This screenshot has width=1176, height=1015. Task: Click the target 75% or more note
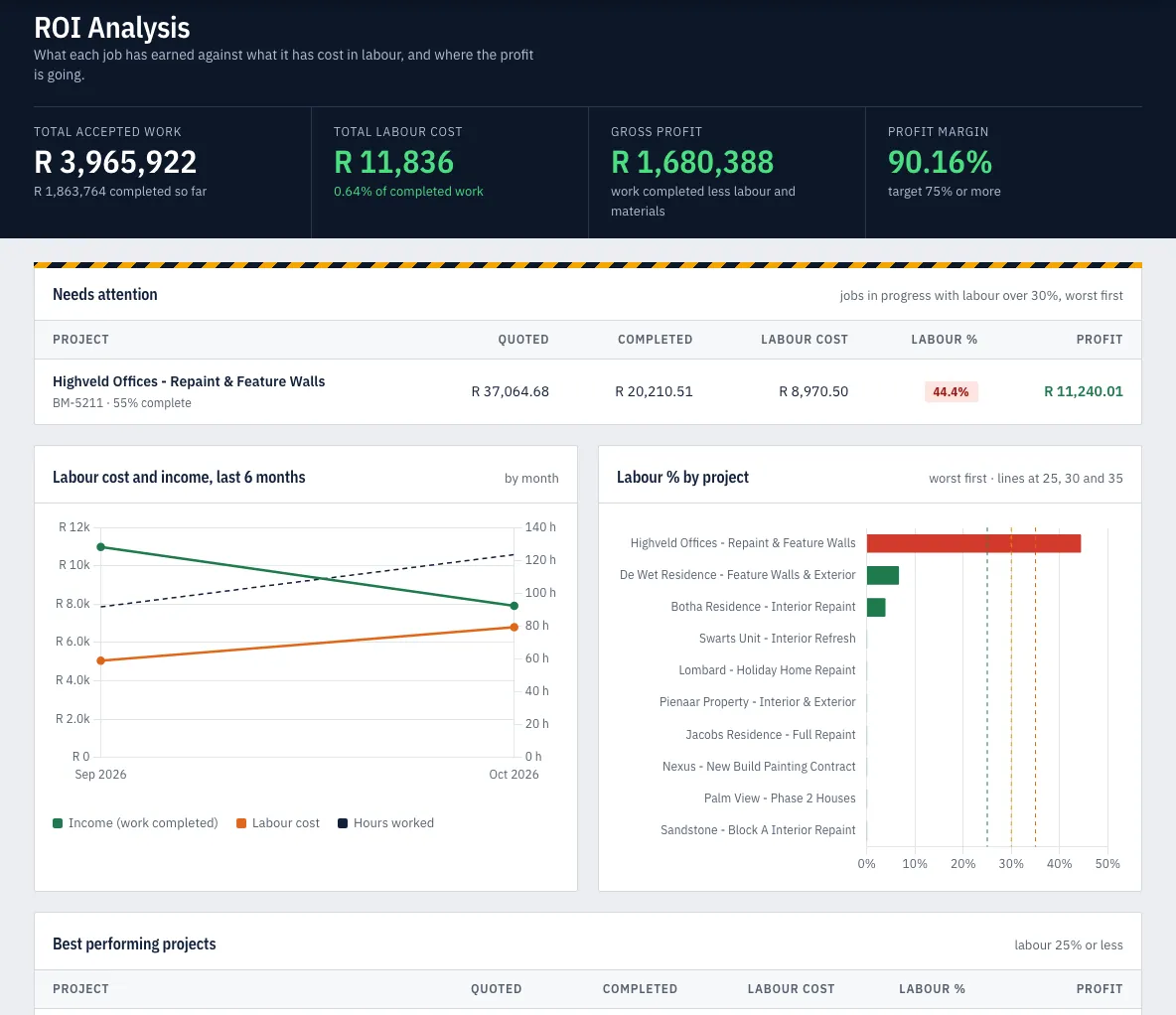click(945, 192)
